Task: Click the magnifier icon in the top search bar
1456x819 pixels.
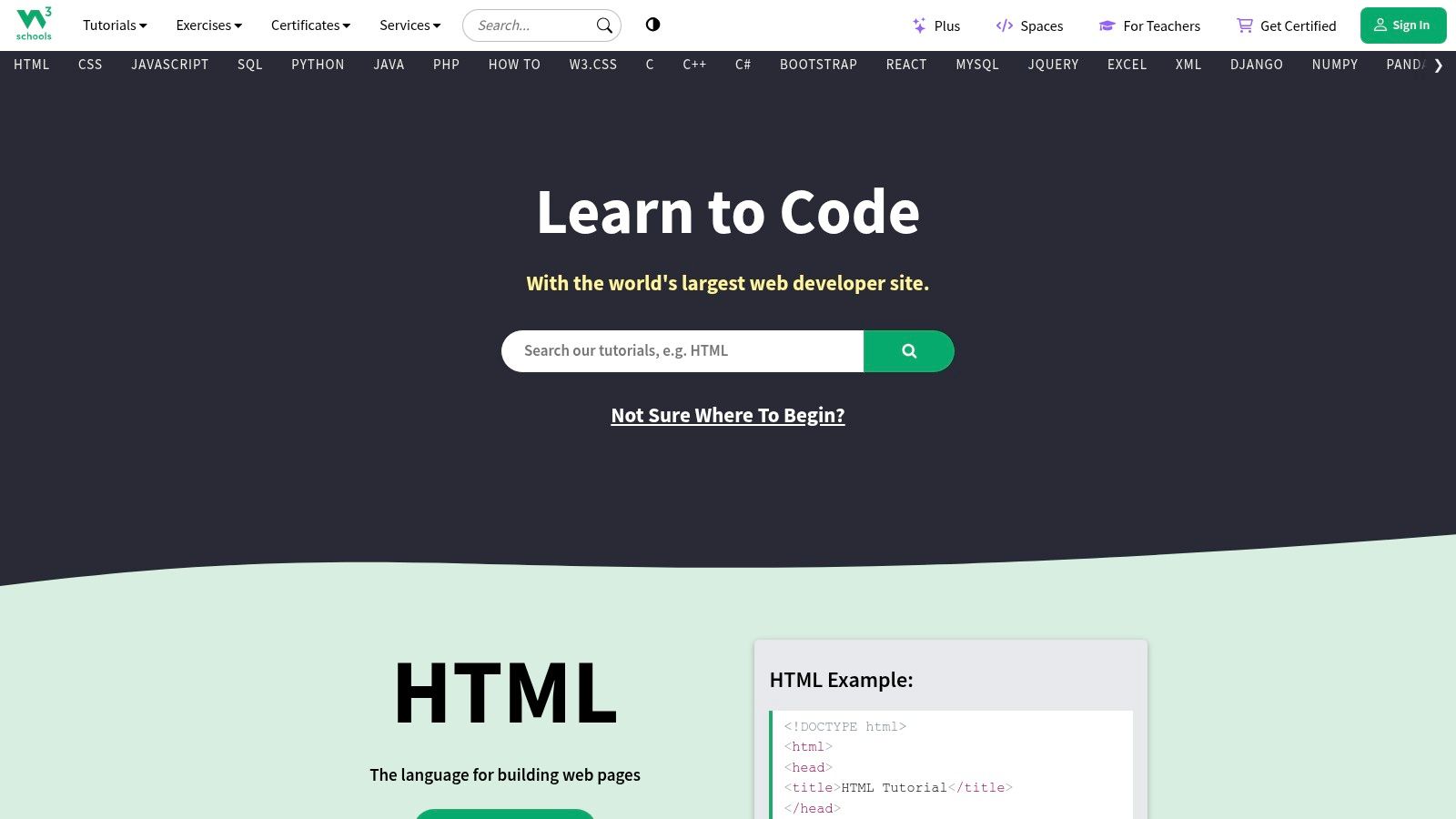Action: [x=603, y=25]
